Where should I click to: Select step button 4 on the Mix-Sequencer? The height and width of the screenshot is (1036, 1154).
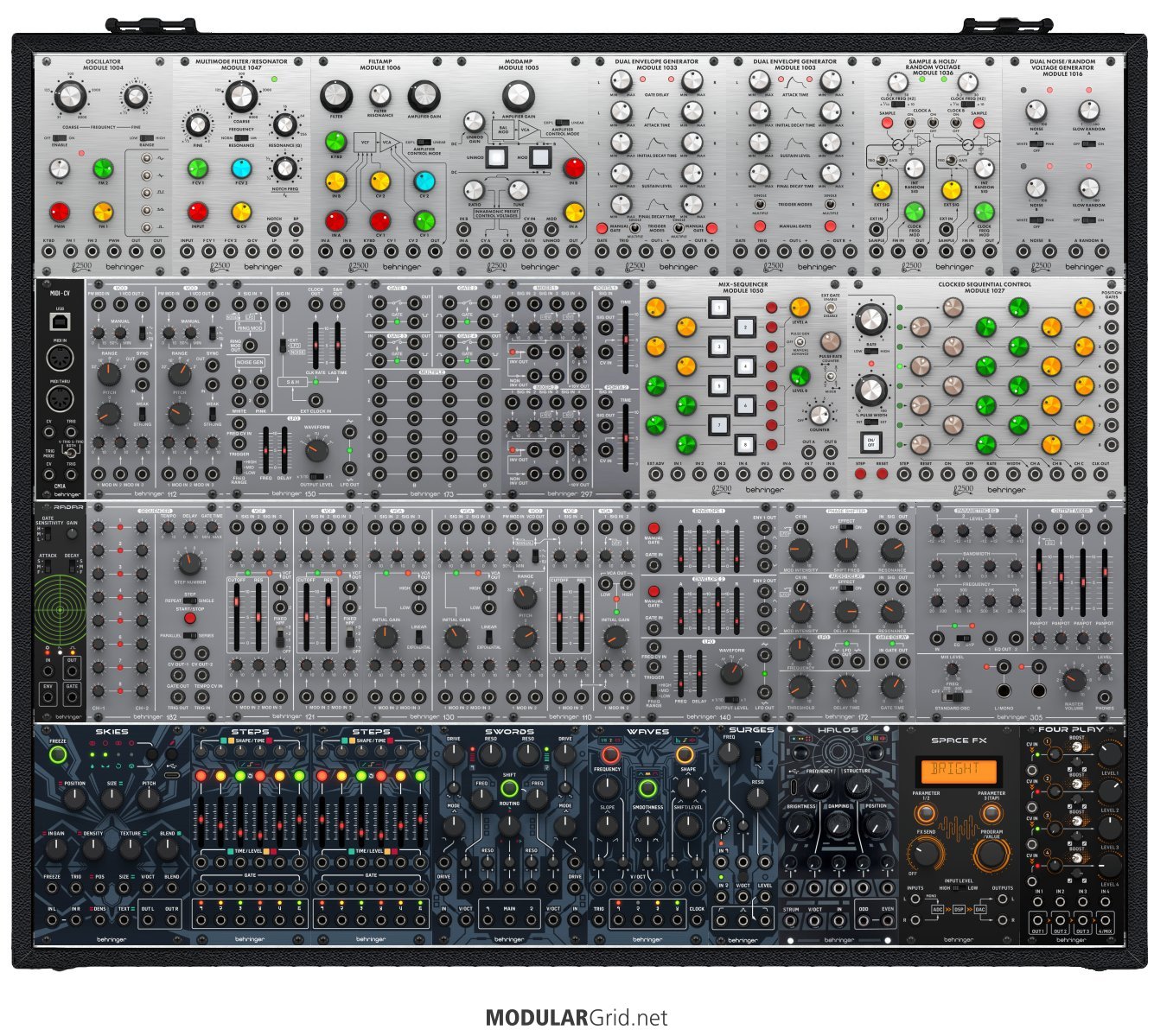745,366
